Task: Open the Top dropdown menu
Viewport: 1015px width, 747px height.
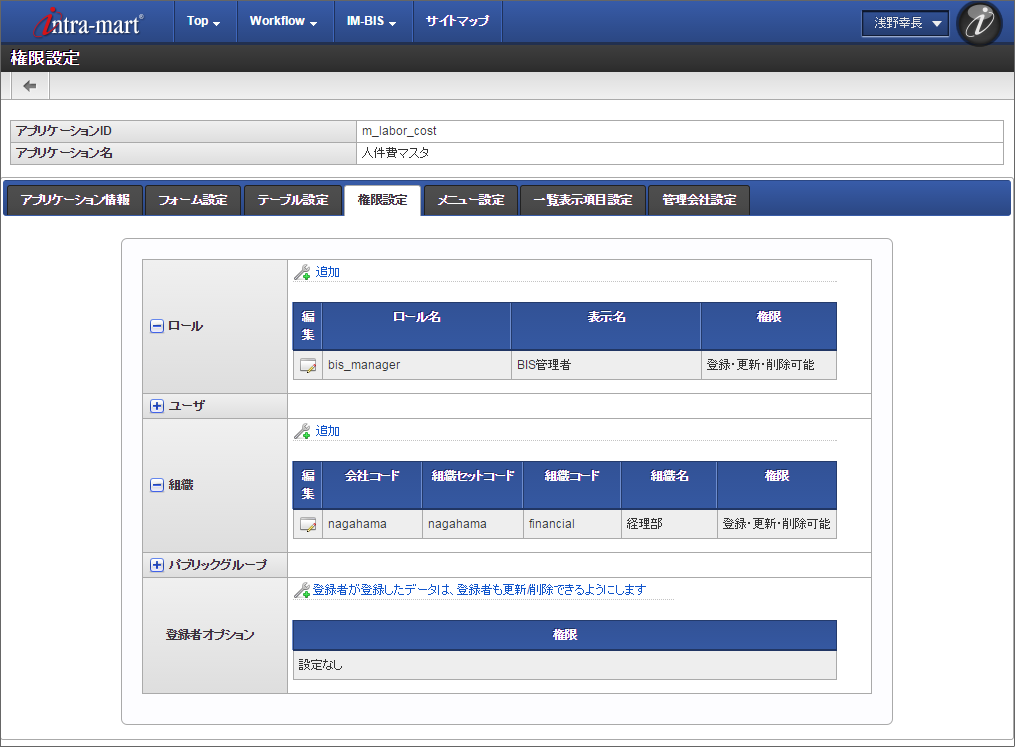Action: point(204,21)
